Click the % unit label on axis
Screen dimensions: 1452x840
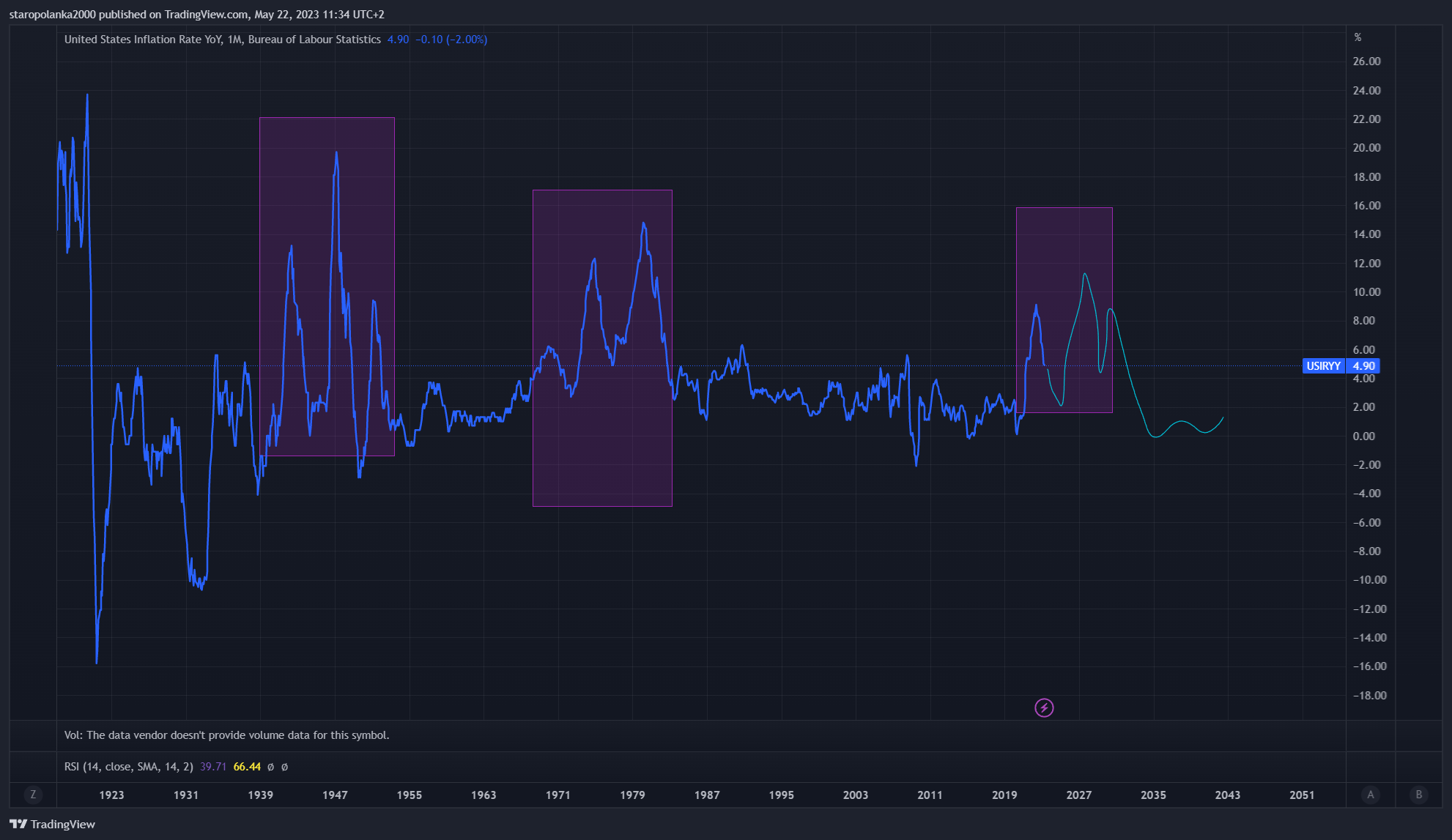(x=1357, y=37)
